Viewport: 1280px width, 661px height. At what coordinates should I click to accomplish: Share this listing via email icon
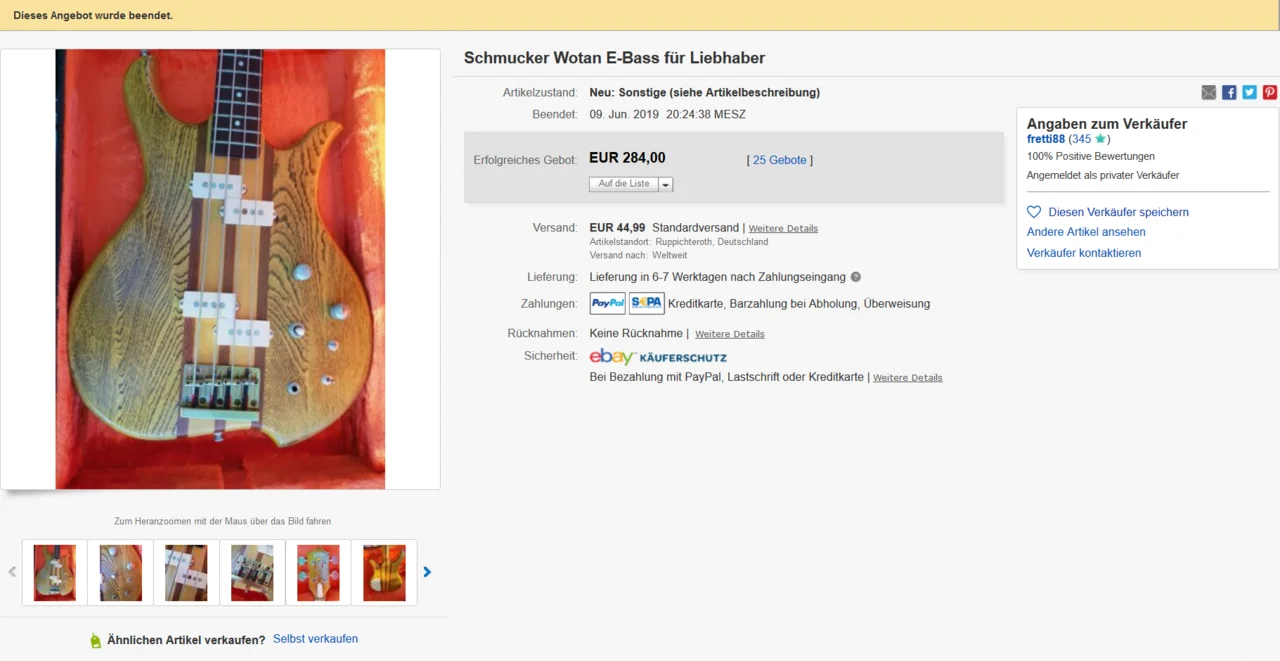(1209, 93)
